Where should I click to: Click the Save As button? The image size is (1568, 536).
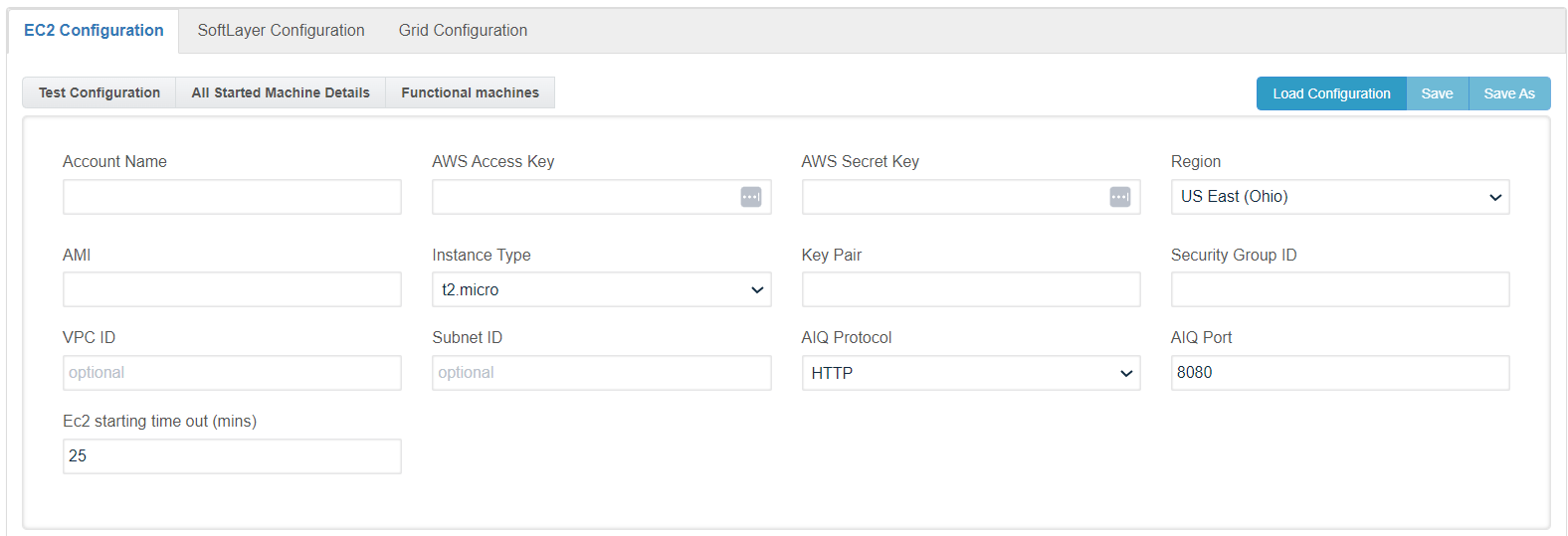click(1509, 93)
